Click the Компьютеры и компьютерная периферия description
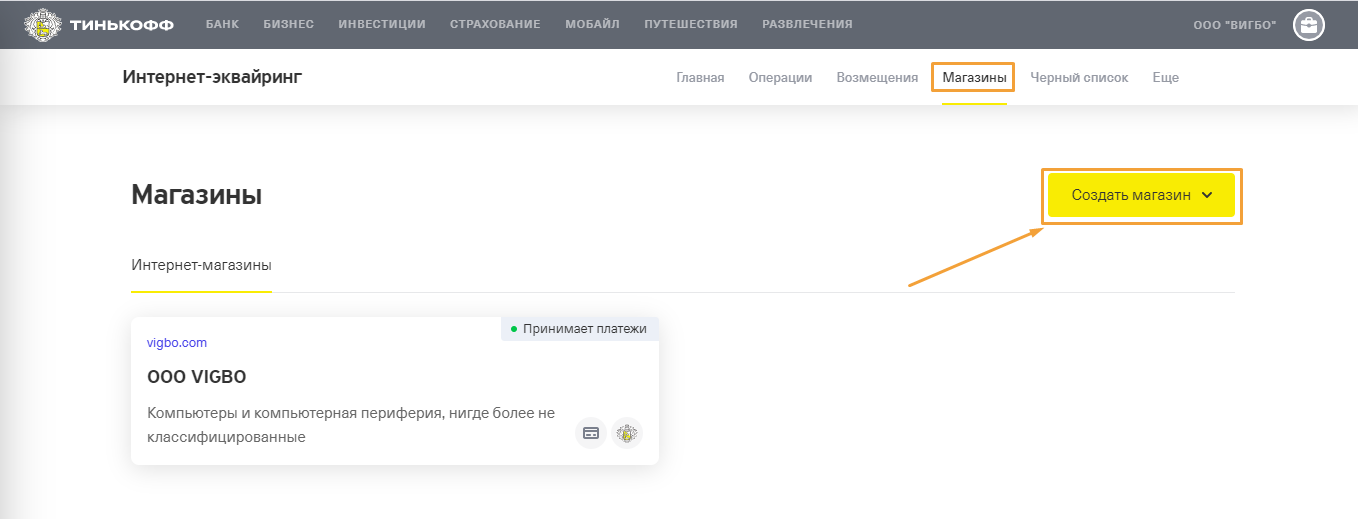 [351, 425]
